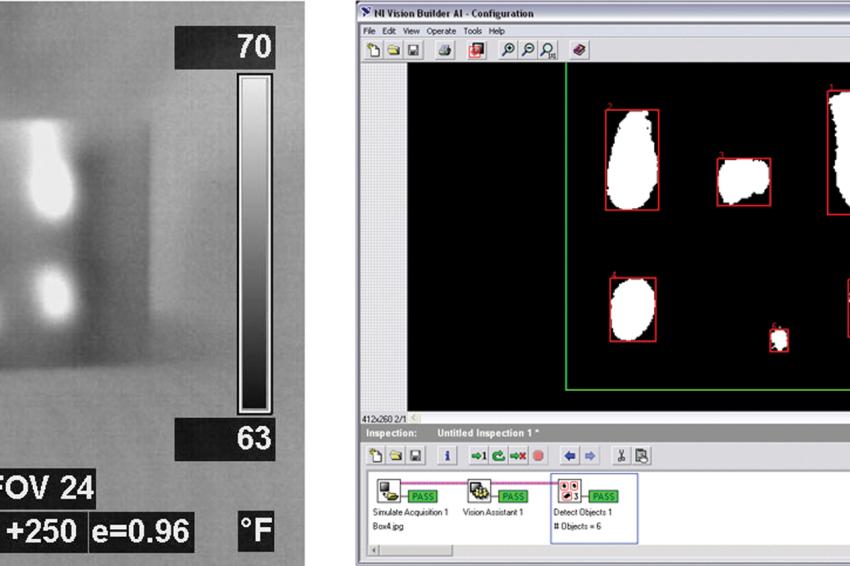
Task: Click the blue right arrow icon
Action: (590, 455)
